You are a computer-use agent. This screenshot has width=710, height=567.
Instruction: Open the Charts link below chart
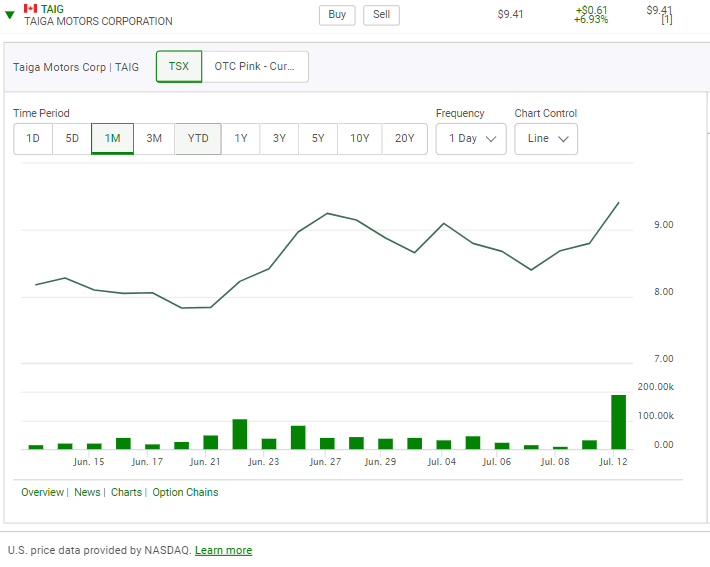126,492
